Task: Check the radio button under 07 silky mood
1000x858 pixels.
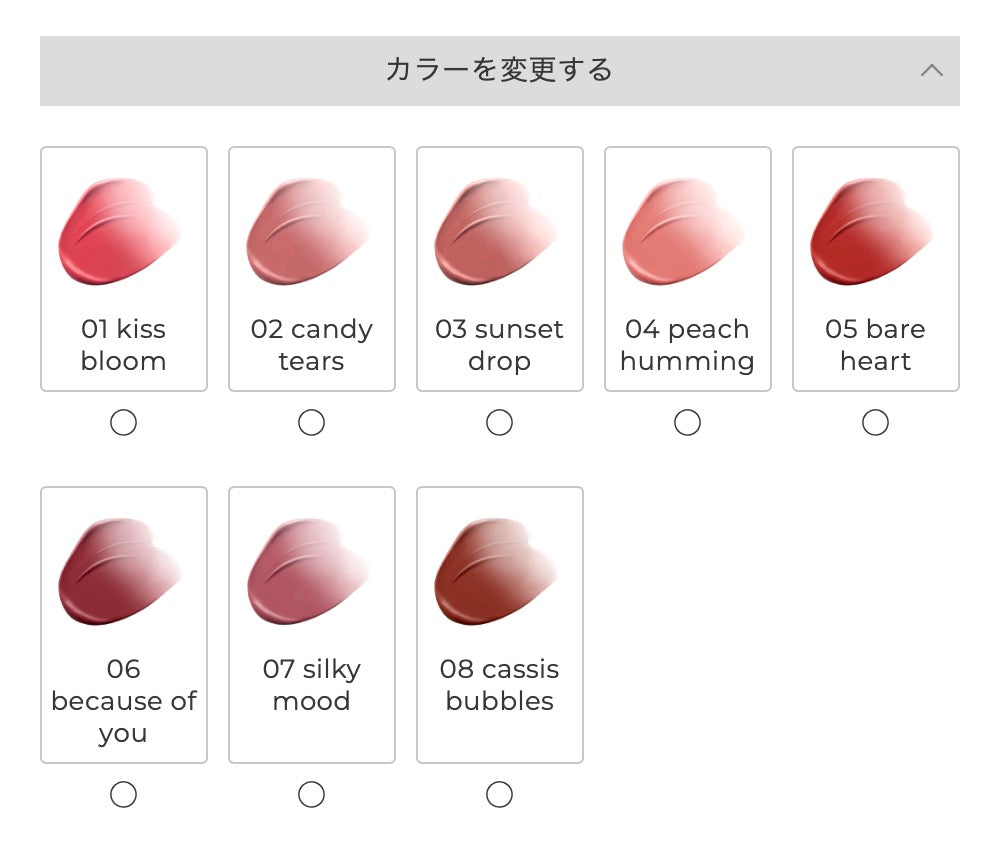Action: pos(312,794)
